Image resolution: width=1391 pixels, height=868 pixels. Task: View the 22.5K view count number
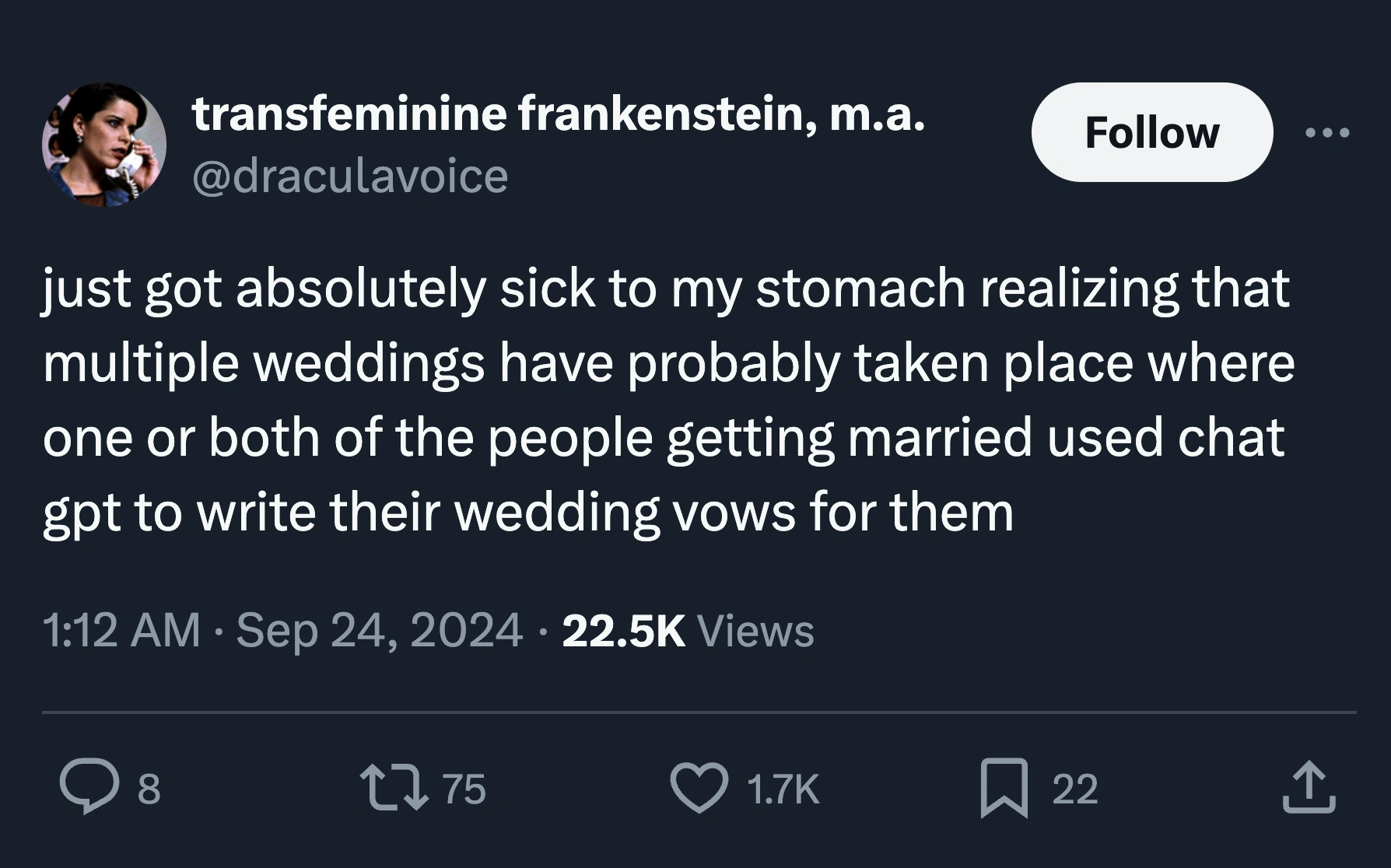point(623,630)
